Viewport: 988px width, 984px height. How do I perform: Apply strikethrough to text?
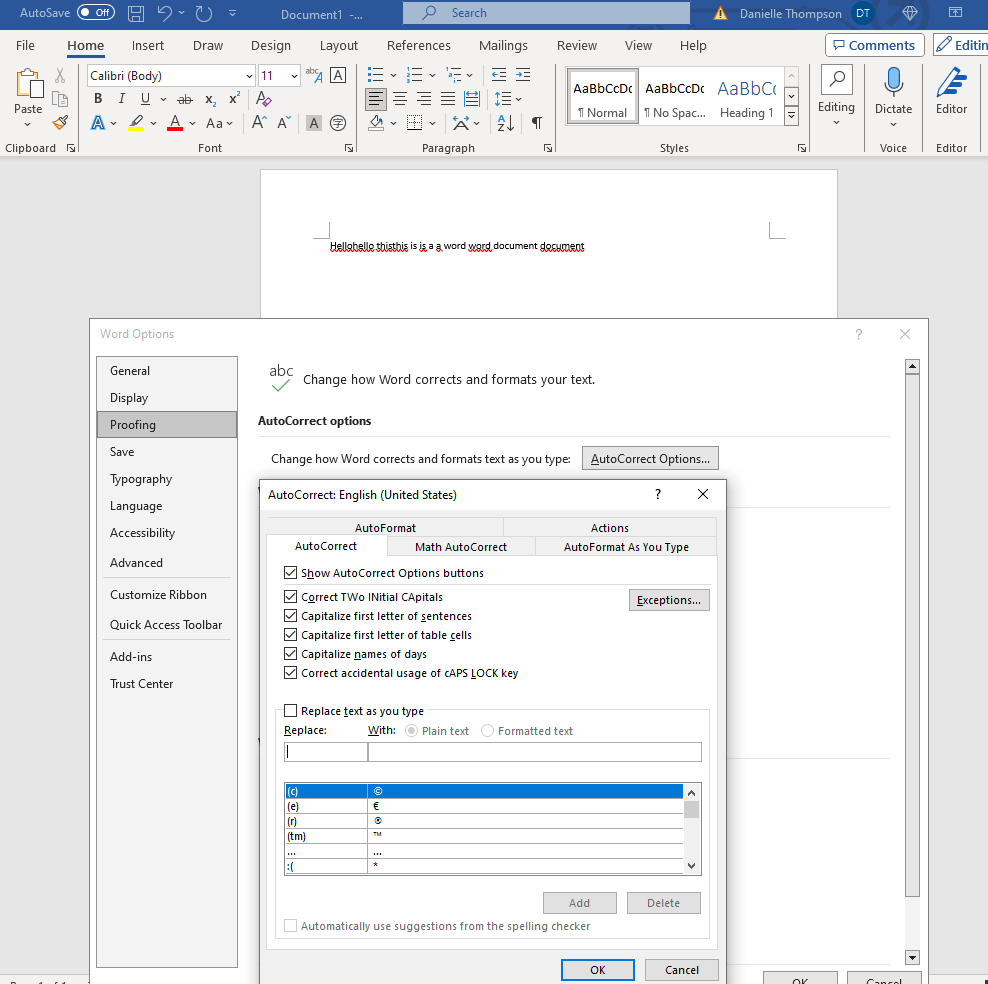click(184, 98)
